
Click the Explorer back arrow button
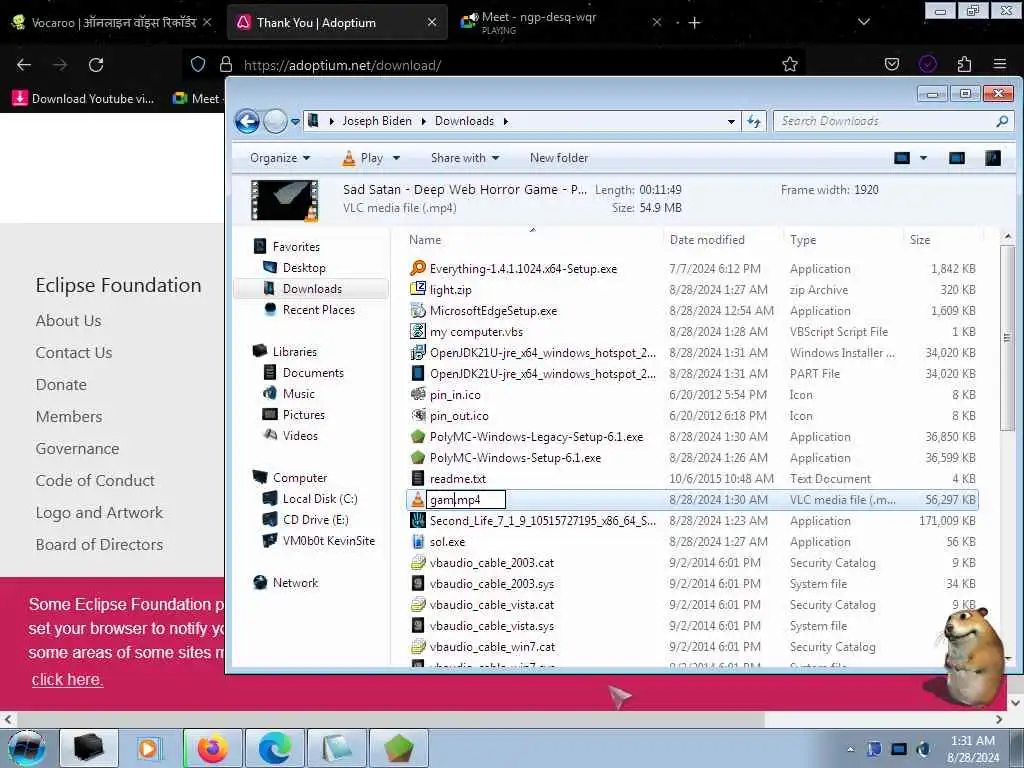tap(247, 121)
